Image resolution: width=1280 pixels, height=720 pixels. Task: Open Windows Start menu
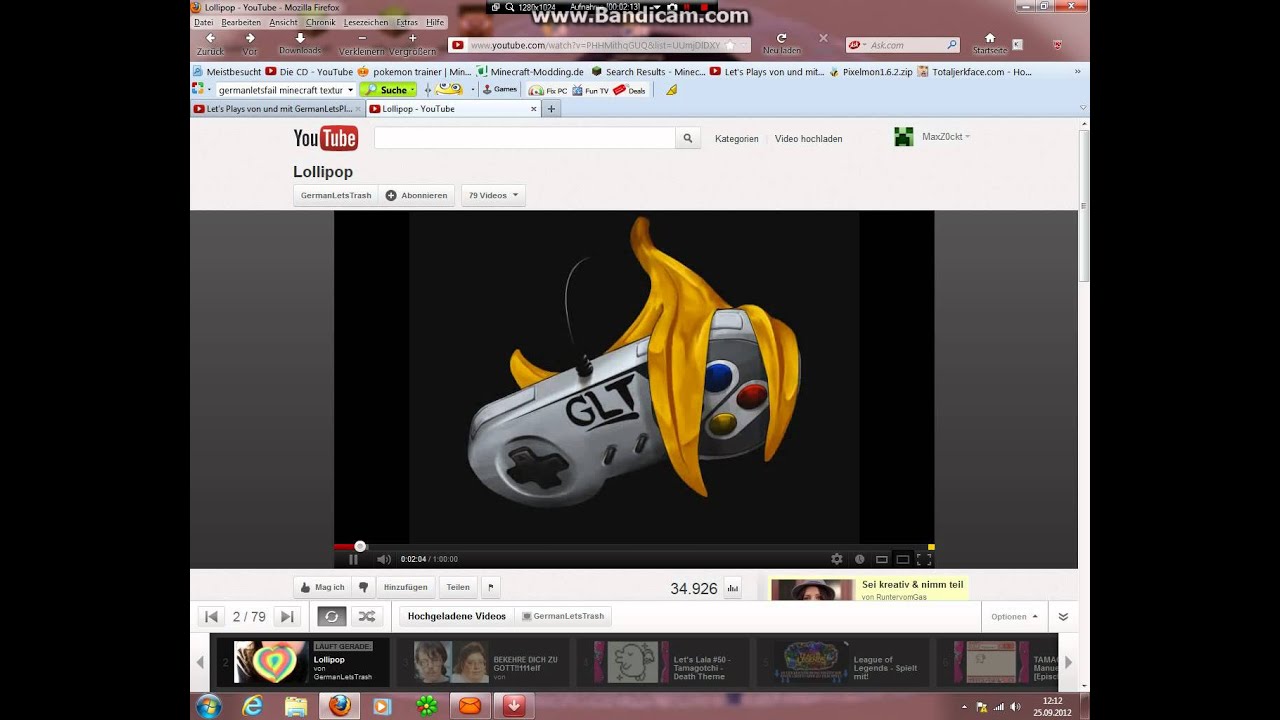point(209,706)
